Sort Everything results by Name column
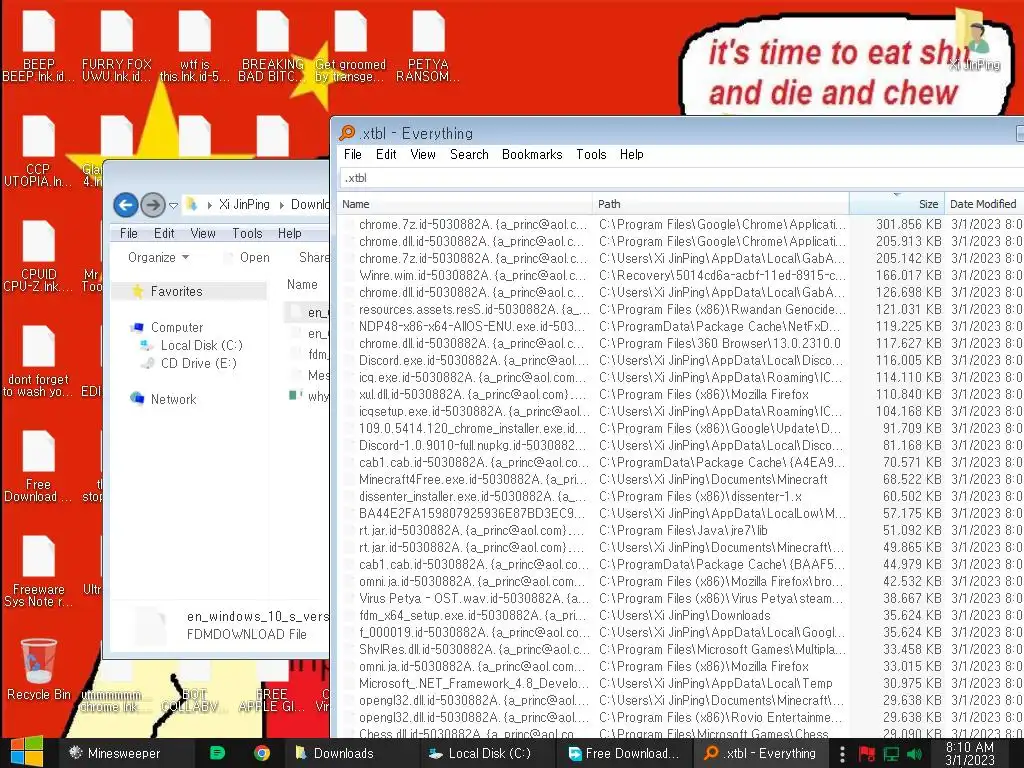Image resolution: width=1024 pixels, height=768 pixels. tap(464, 204)
